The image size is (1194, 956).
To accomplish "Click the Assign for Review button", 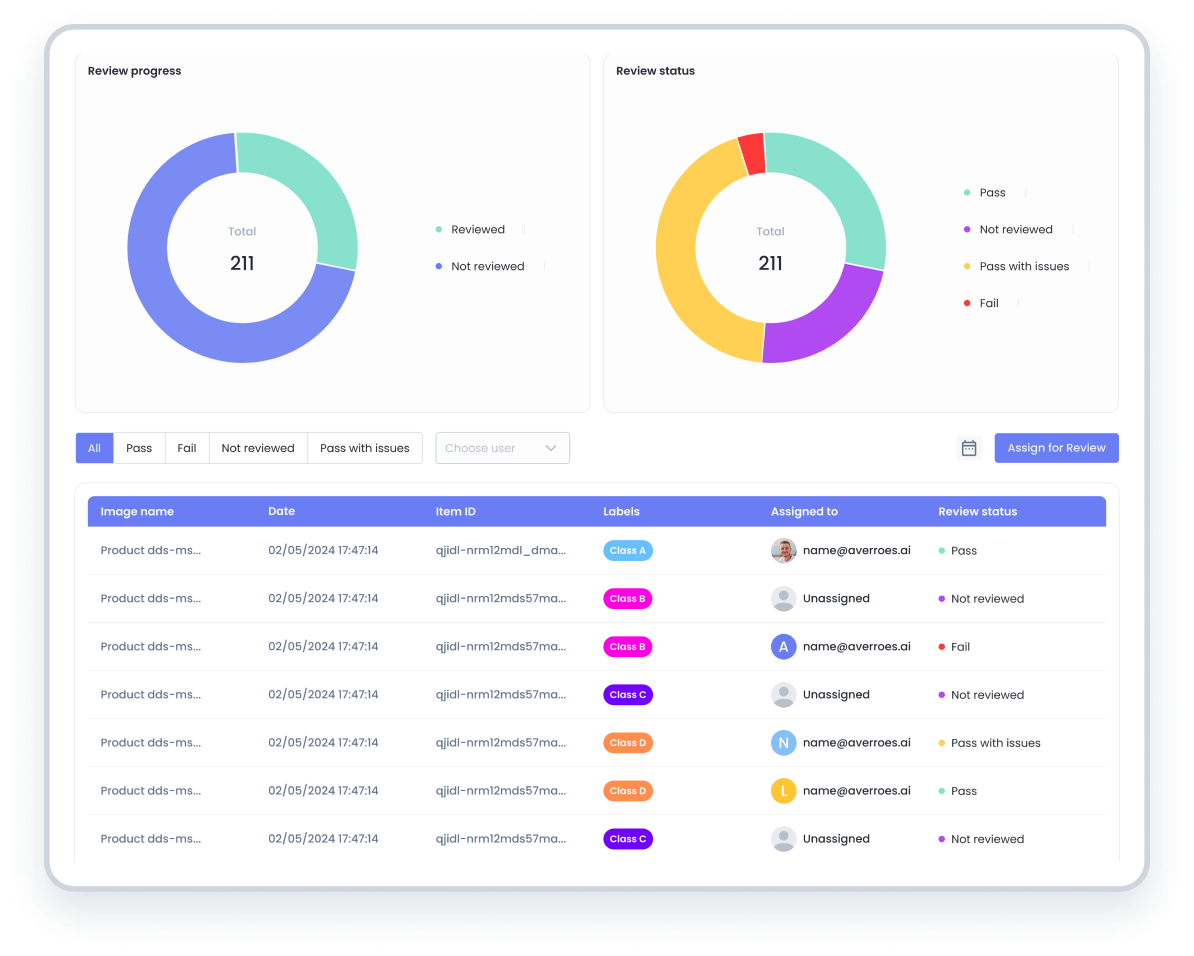I will click(x=1056, y=447).
